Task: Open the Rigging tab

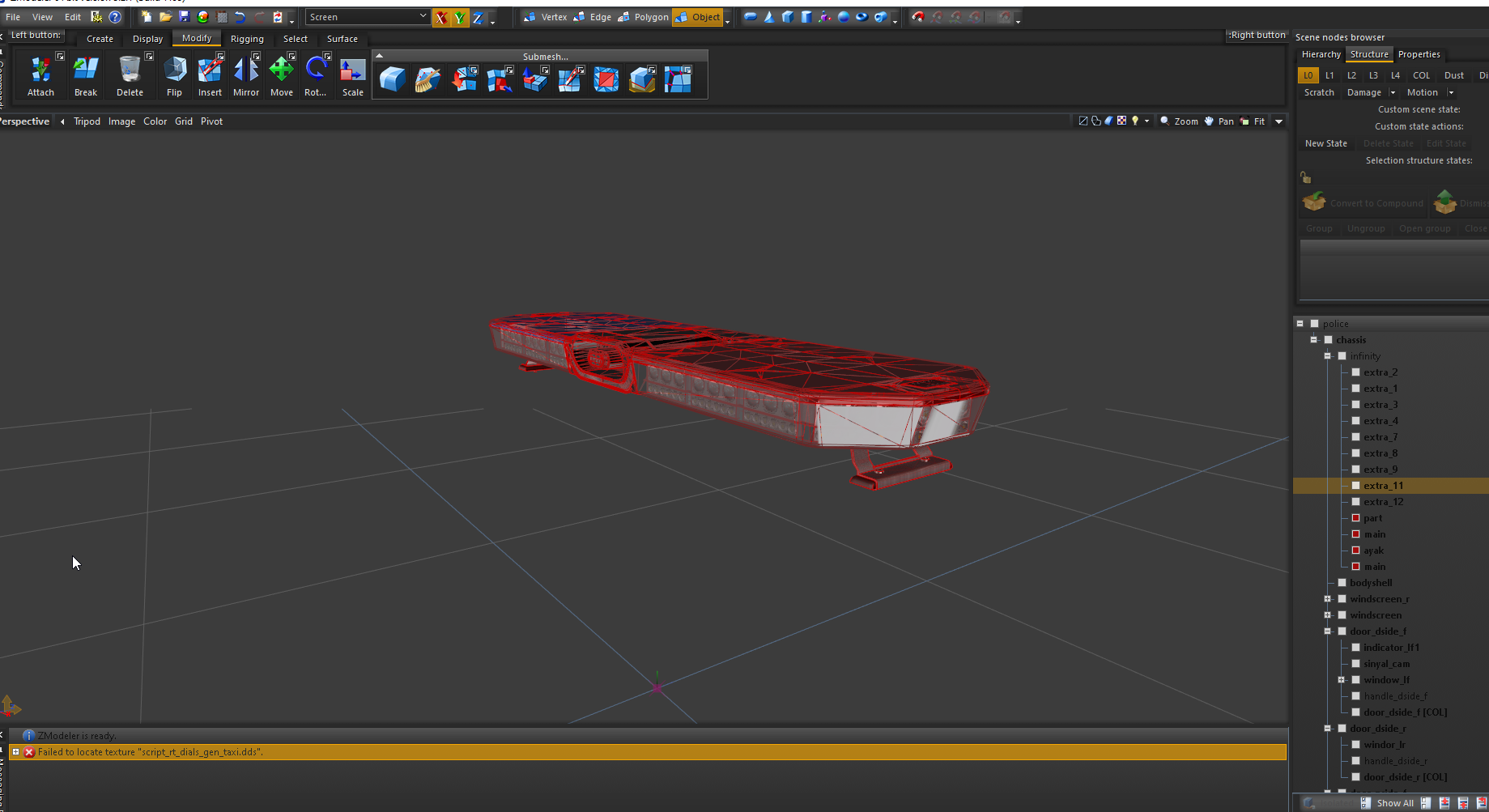Action: [x=247, y=39]
